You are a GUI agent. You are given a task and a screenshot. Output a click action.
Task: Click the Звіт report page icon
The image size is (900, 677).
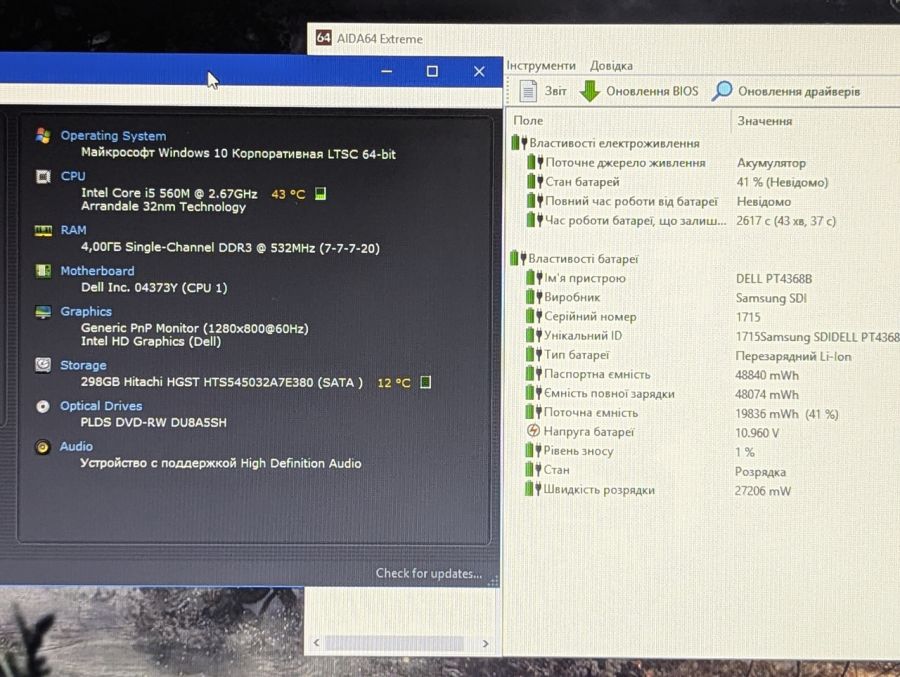[x=528, y=91]
